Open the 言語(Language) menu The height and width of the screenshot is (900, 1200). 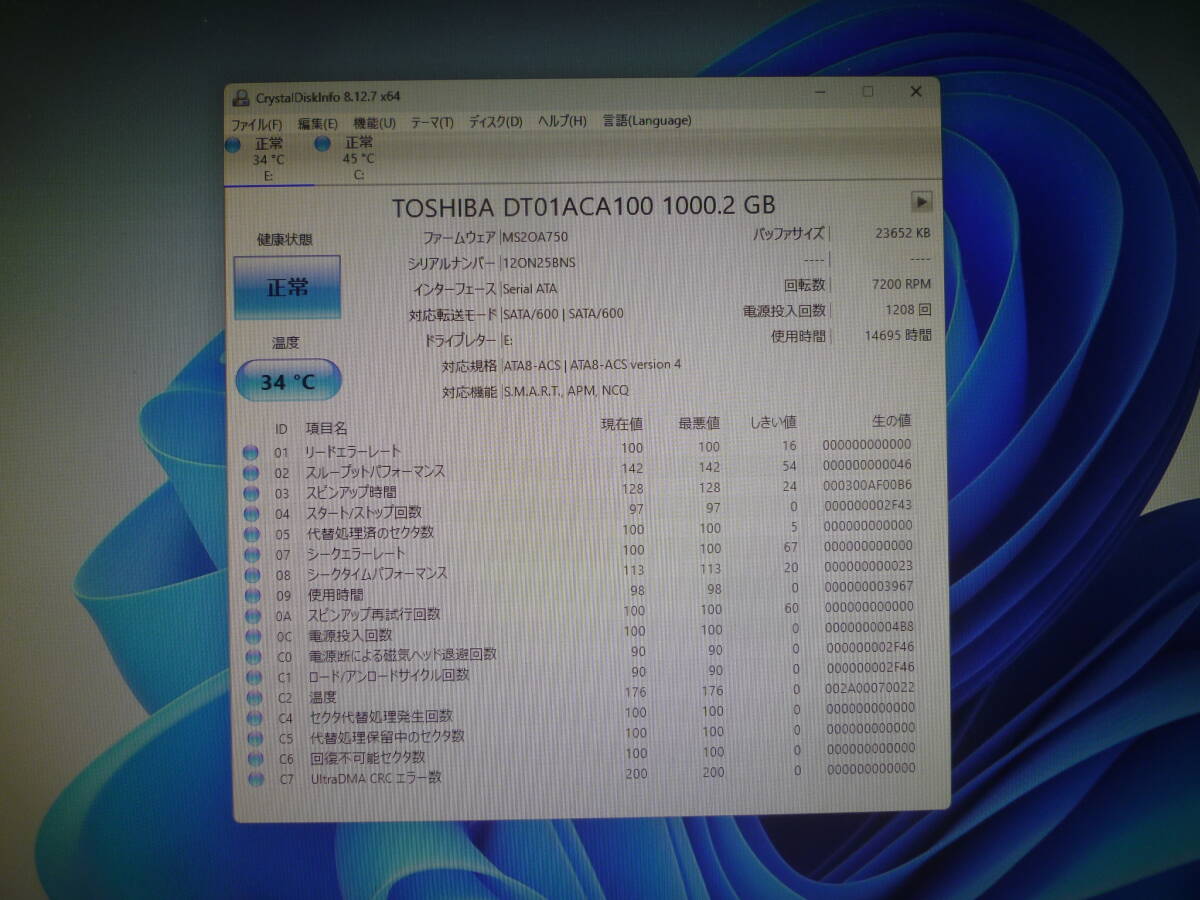click(x=647, y=120)
